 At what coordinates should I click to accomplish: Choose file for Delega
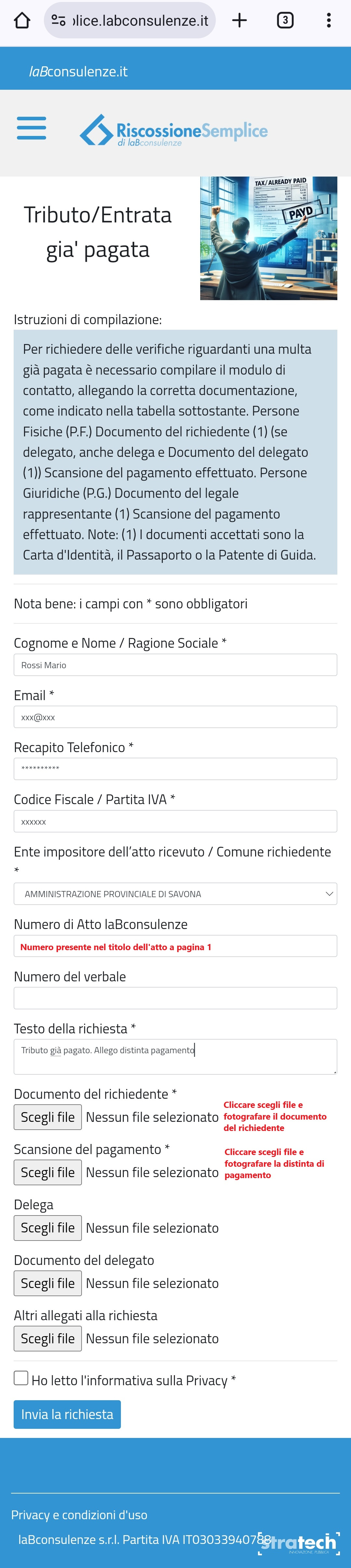click(x=48, y=1228)
